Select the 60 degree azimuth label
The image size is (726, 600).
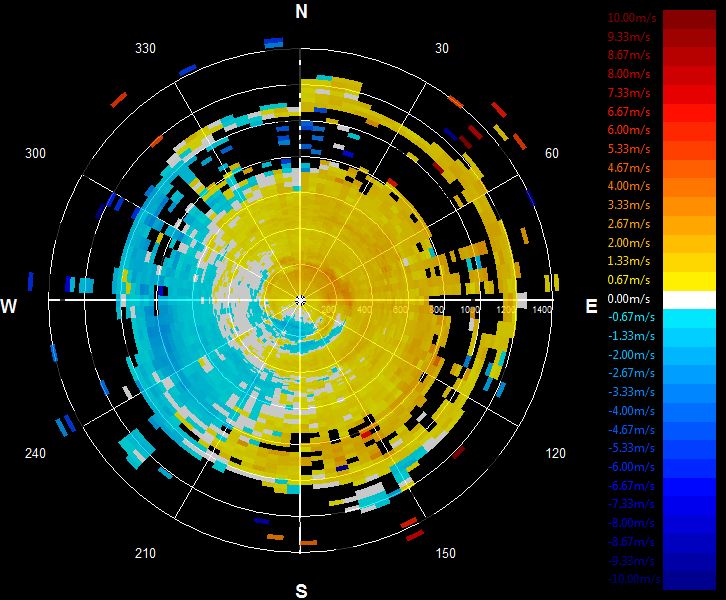pos(551,153)
